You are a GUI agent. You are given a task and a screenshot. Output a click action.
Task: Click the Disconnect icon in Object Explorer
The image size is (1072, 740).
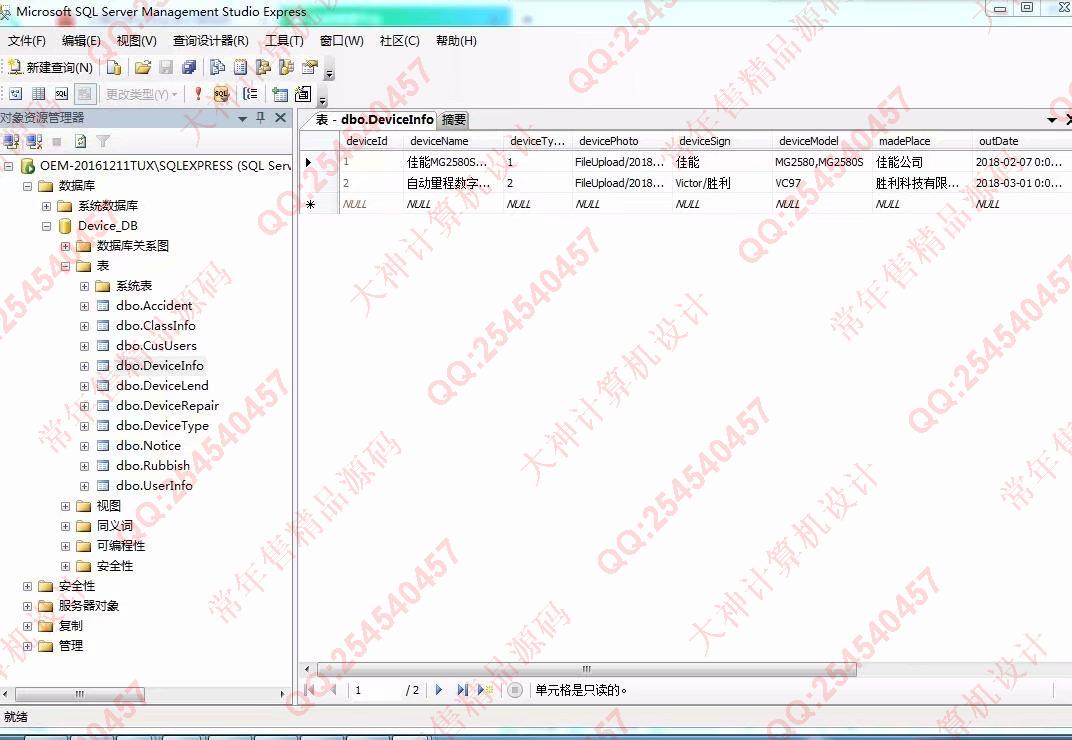pyautogui.click(x=34, y=142)
